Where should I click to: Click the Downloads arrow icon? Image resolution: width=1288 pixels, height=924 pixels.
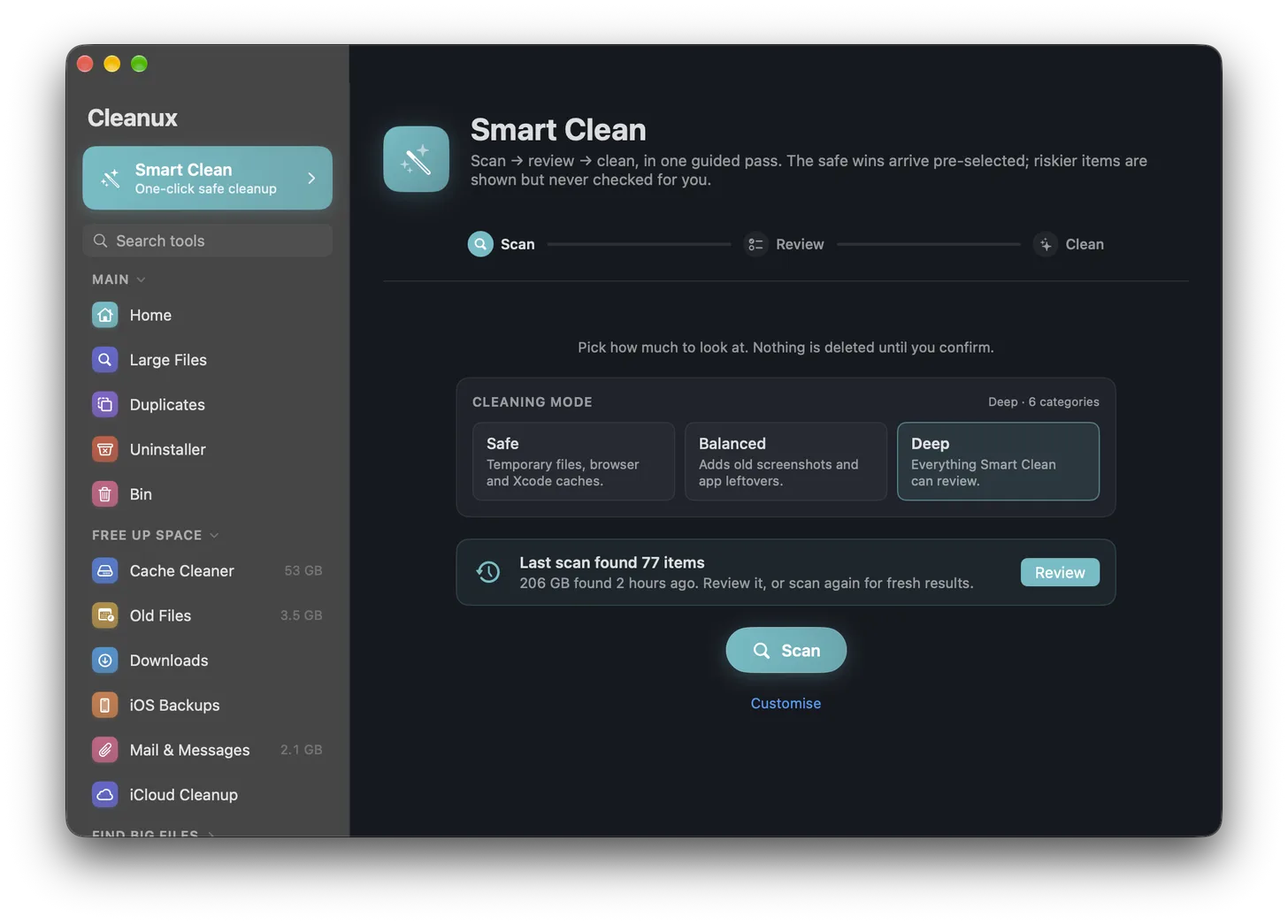click(x=105, y=661)
